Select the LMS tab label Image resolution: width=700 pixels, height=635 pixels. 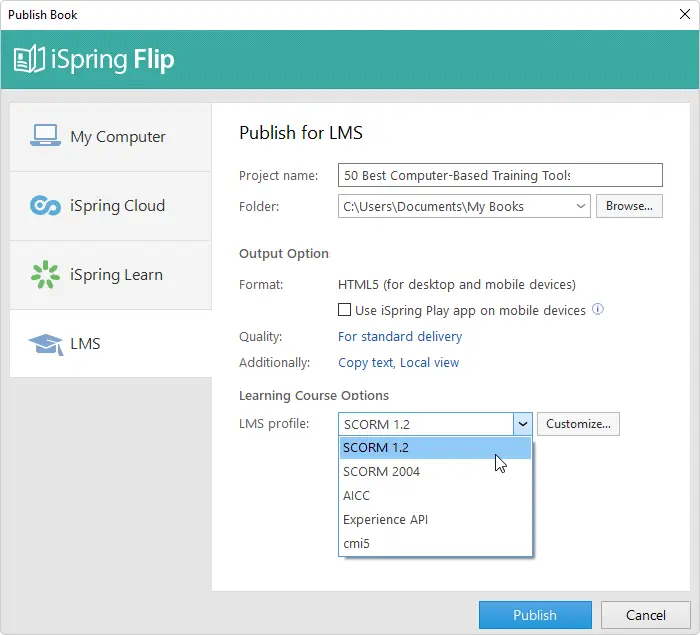[85, 344]
